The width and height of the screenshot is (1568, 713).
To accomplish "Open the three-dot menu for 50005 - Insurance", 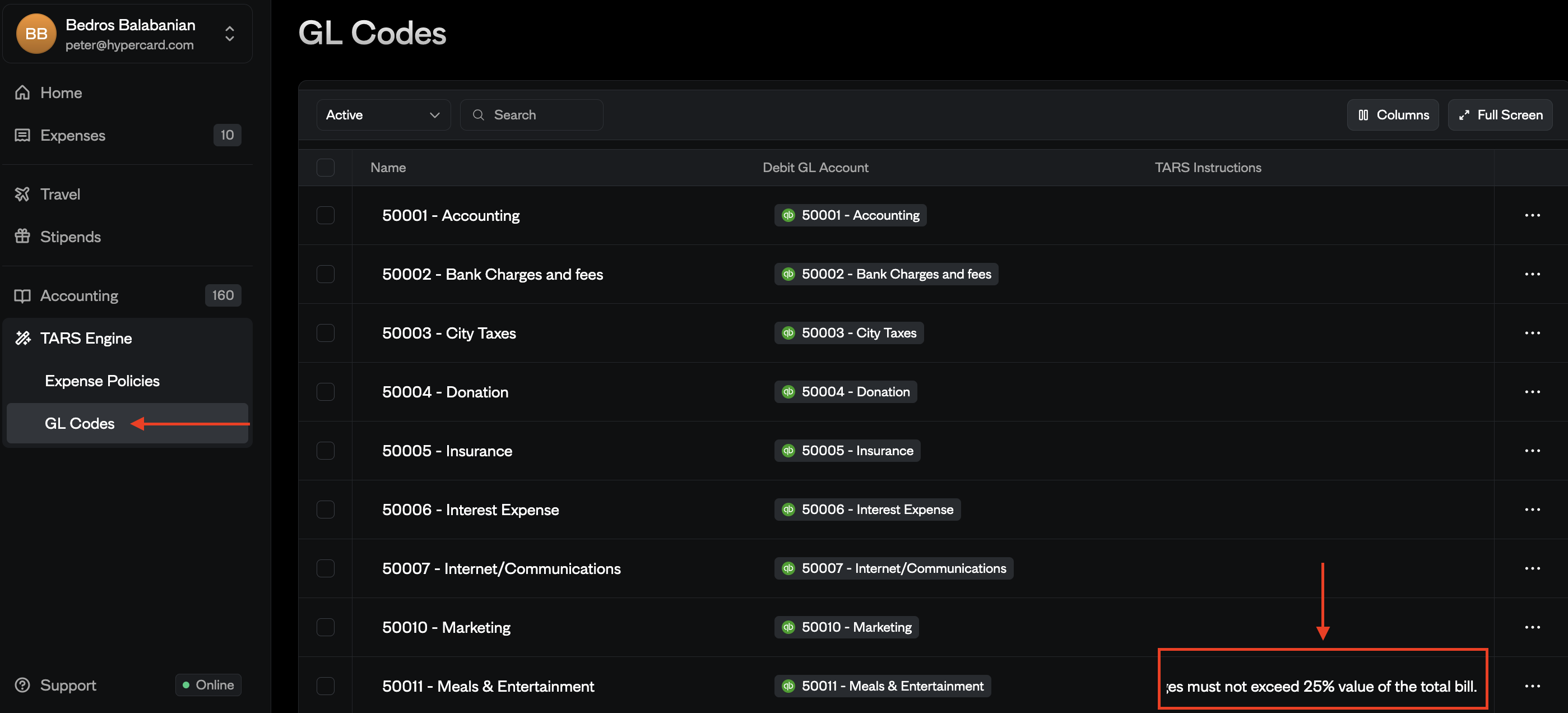I will pyautogui.click(x=1532, y=451).
